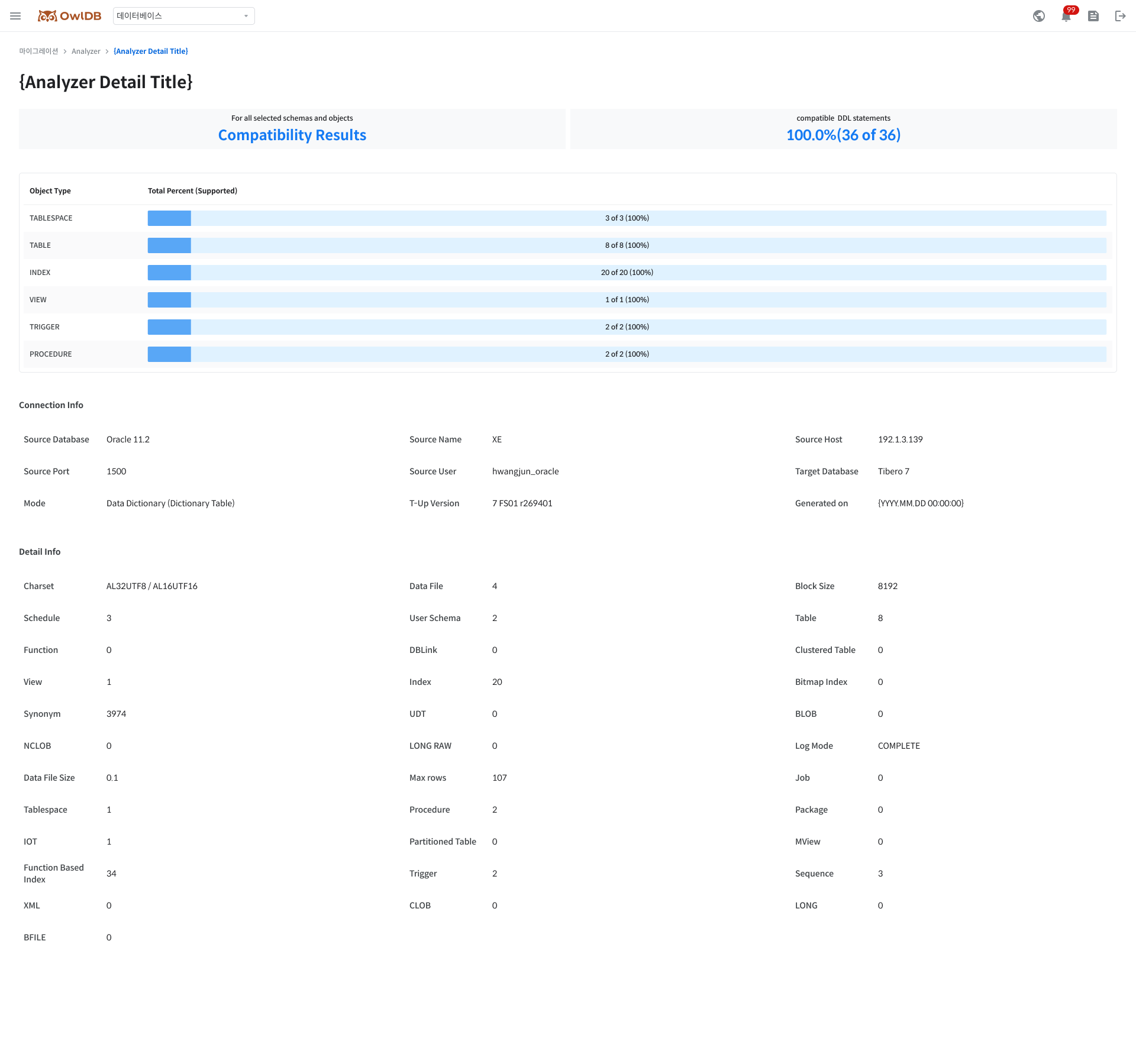Click the TABLESPACE progress bar

coord(627,218)
